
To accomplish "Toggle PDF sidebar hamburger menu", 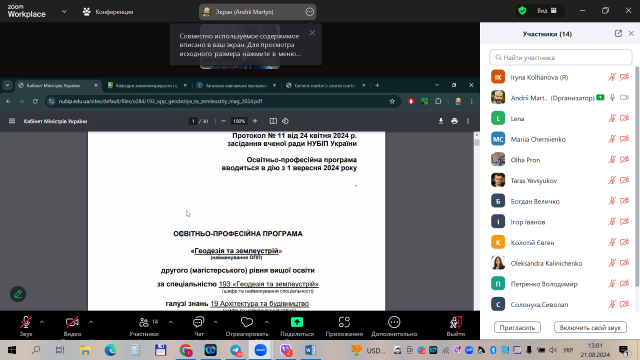I will point(12,121).
